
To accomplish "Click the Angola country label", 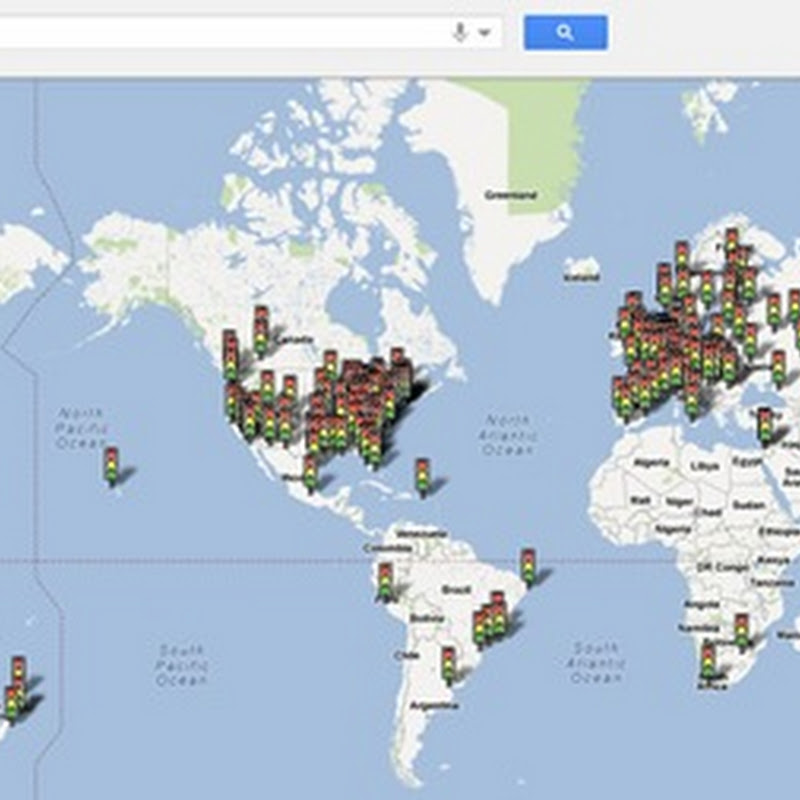I will point(703,605).
